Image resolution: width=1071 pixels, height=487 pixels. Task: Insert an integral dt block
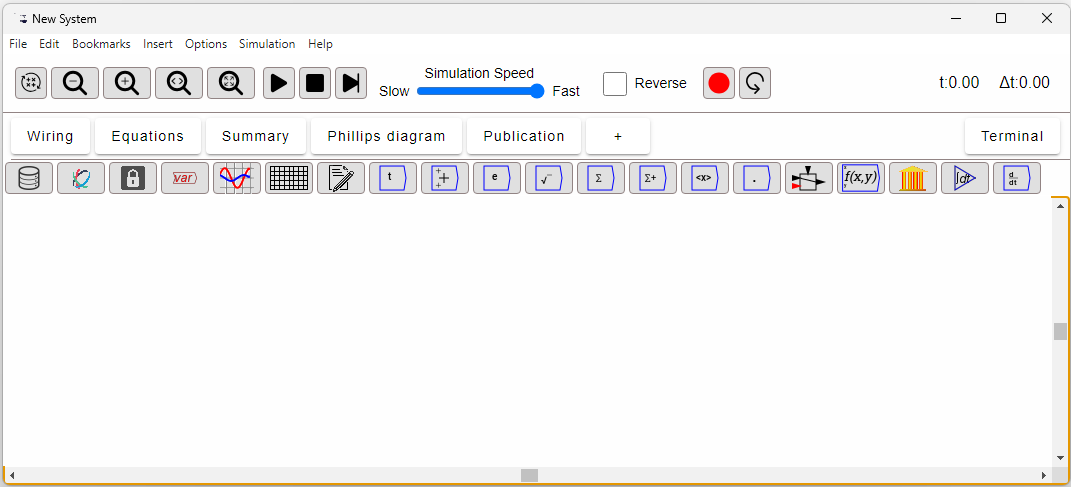pos(964,178)
